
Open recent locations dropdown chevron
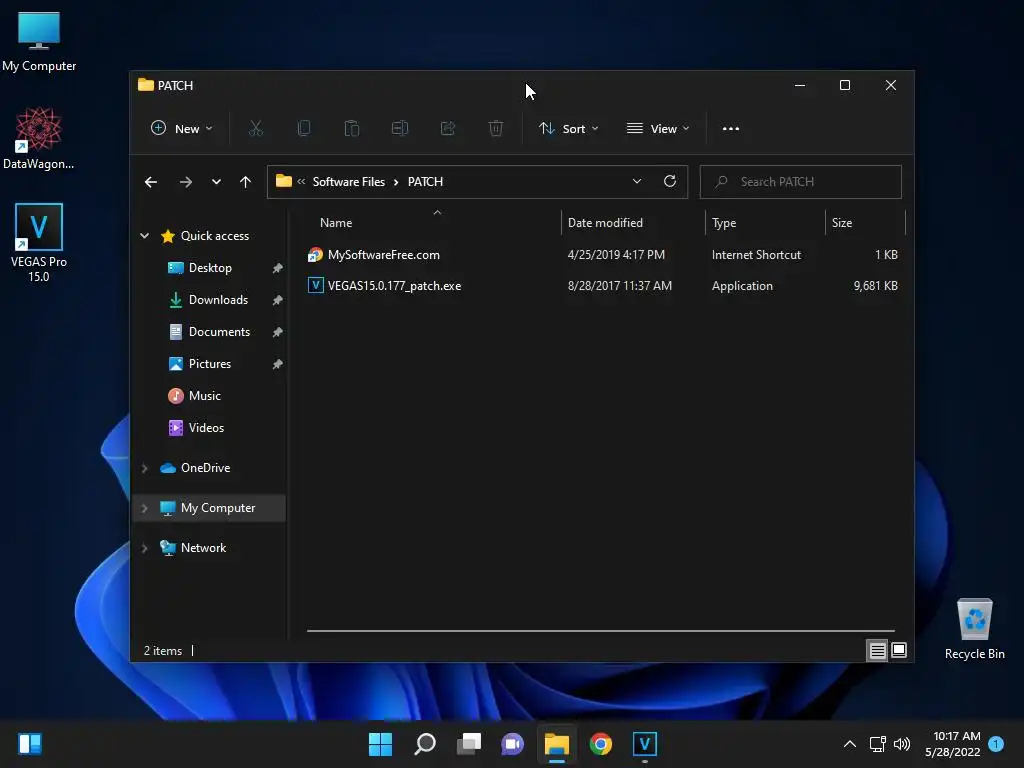[216, 182]
